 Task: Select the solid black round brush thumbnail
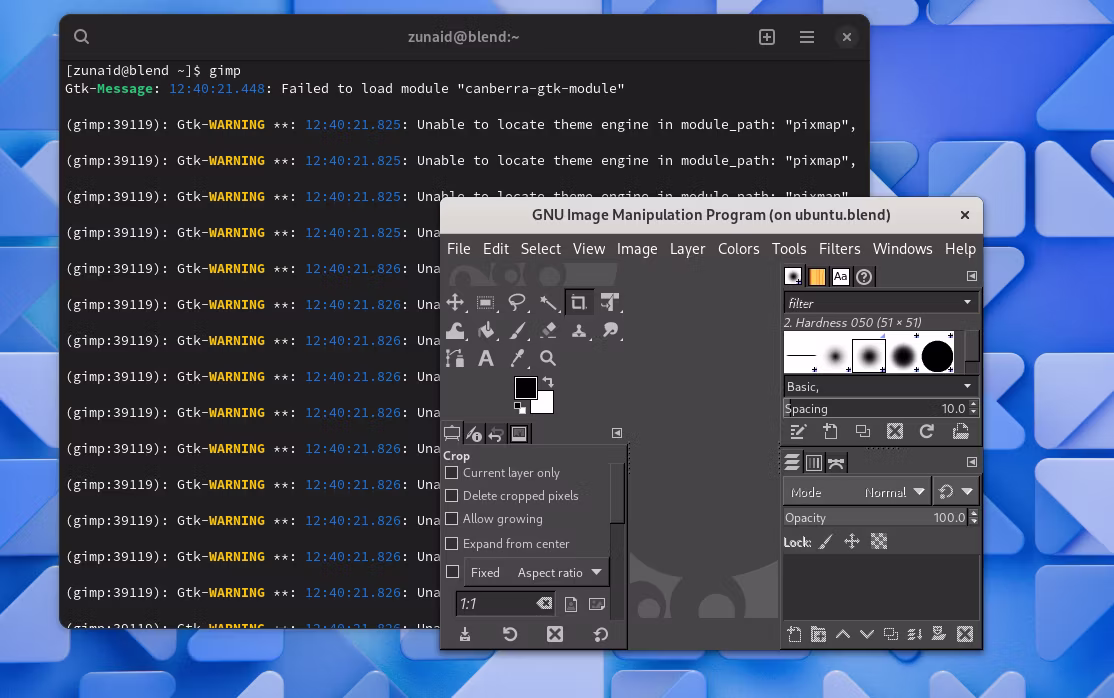click(937, 355)
